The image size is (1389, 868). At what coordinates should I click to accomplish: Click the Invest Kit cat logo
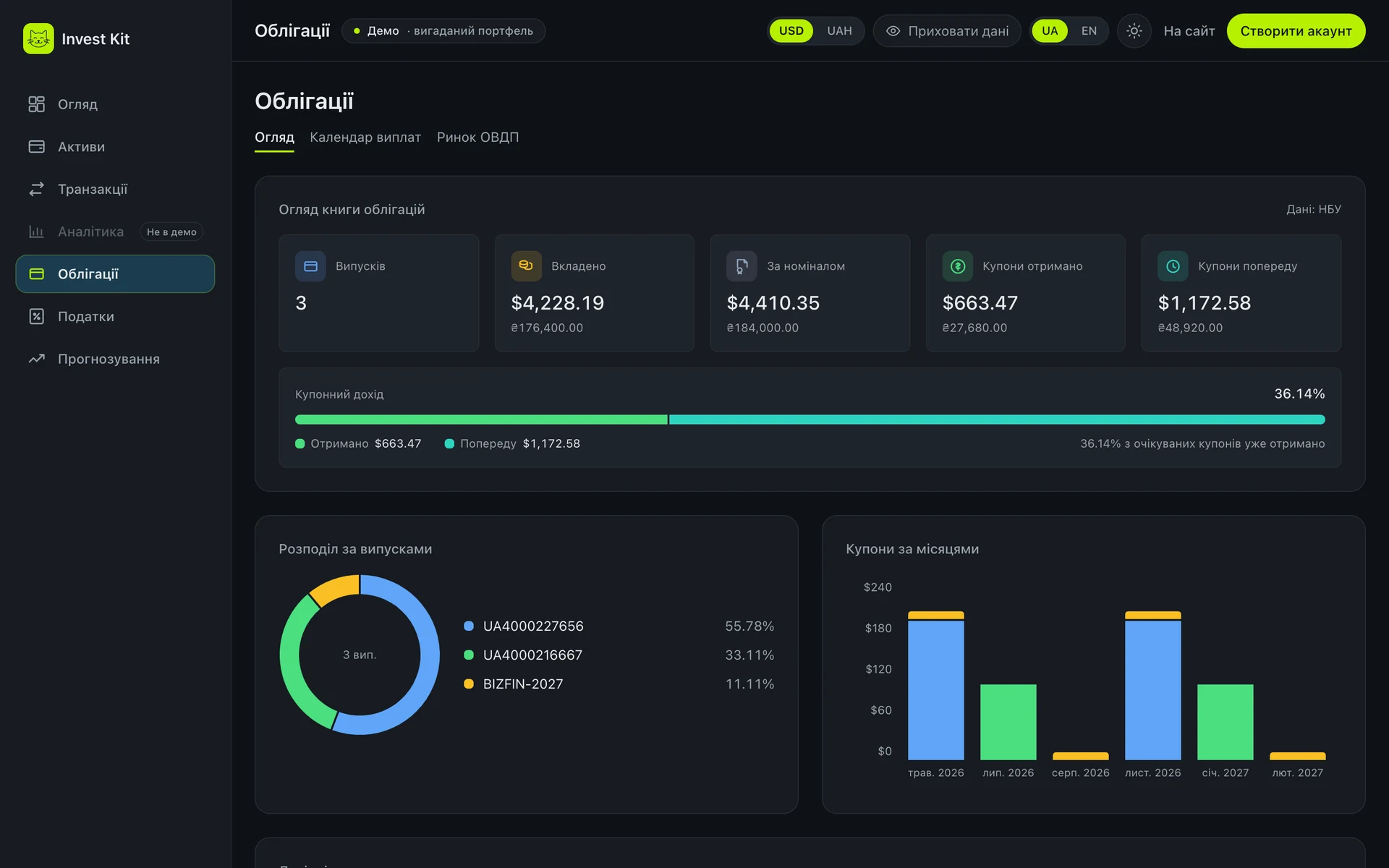(x=38, y=38)
